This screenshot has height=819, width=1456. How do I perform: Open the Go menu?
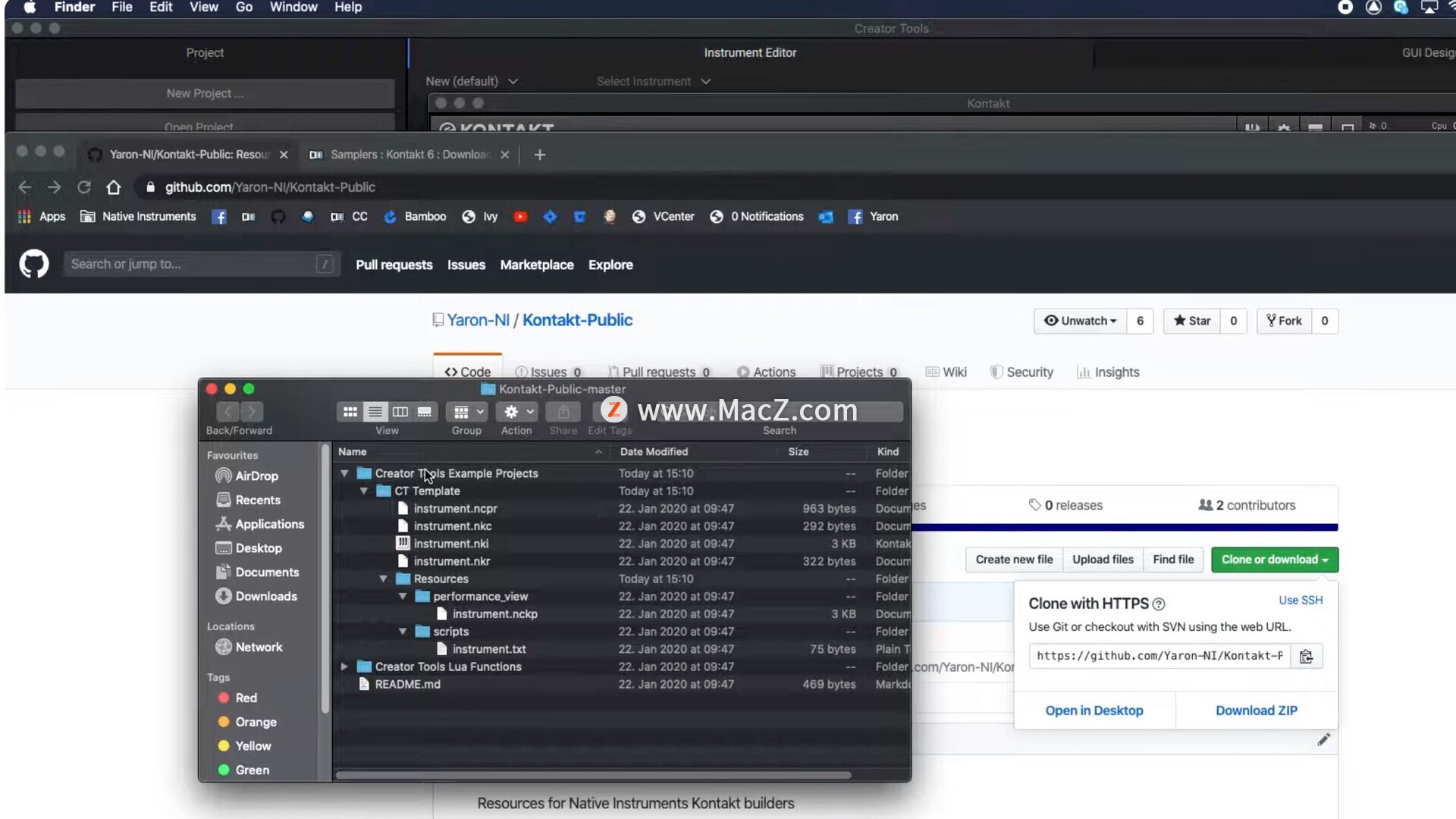[244, 8]
